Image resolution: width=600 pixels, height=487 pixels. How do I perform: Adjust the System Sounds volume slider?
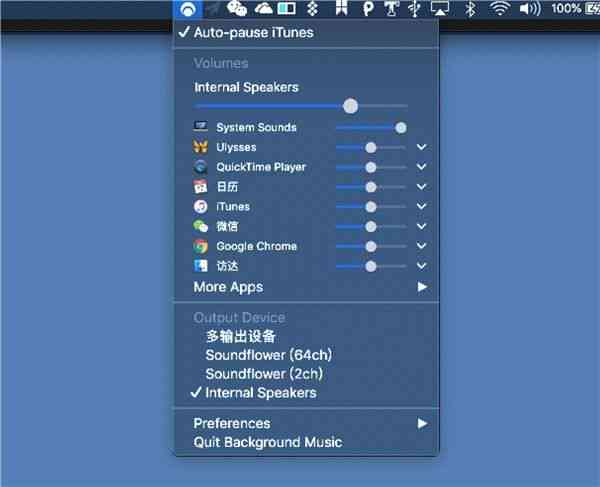tap(371, 128)
